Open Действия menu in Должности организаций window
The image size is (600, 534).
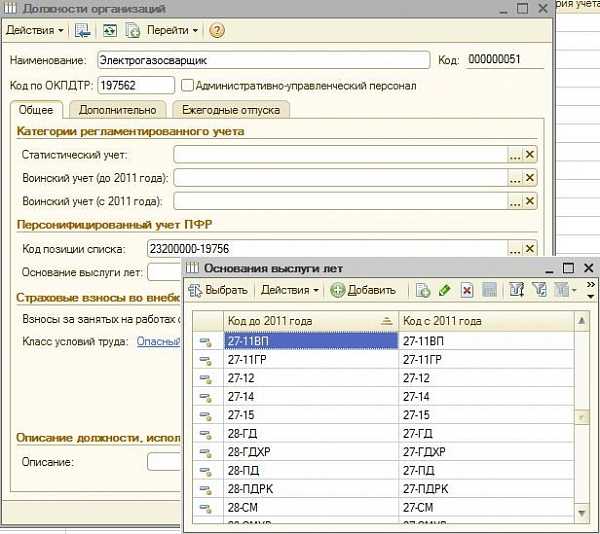(x=34, y=30)
